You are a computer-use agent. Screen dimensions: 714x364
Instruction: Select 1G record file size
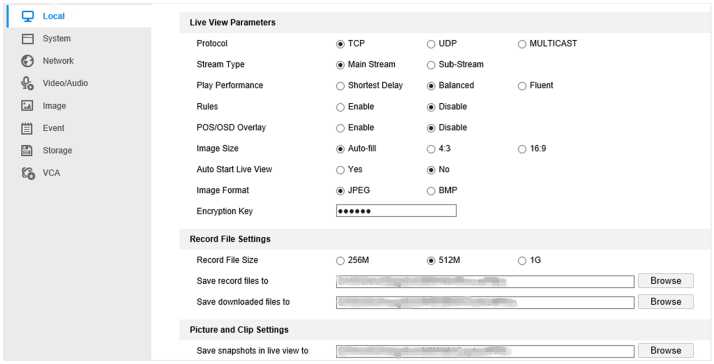tap(522, 261)
